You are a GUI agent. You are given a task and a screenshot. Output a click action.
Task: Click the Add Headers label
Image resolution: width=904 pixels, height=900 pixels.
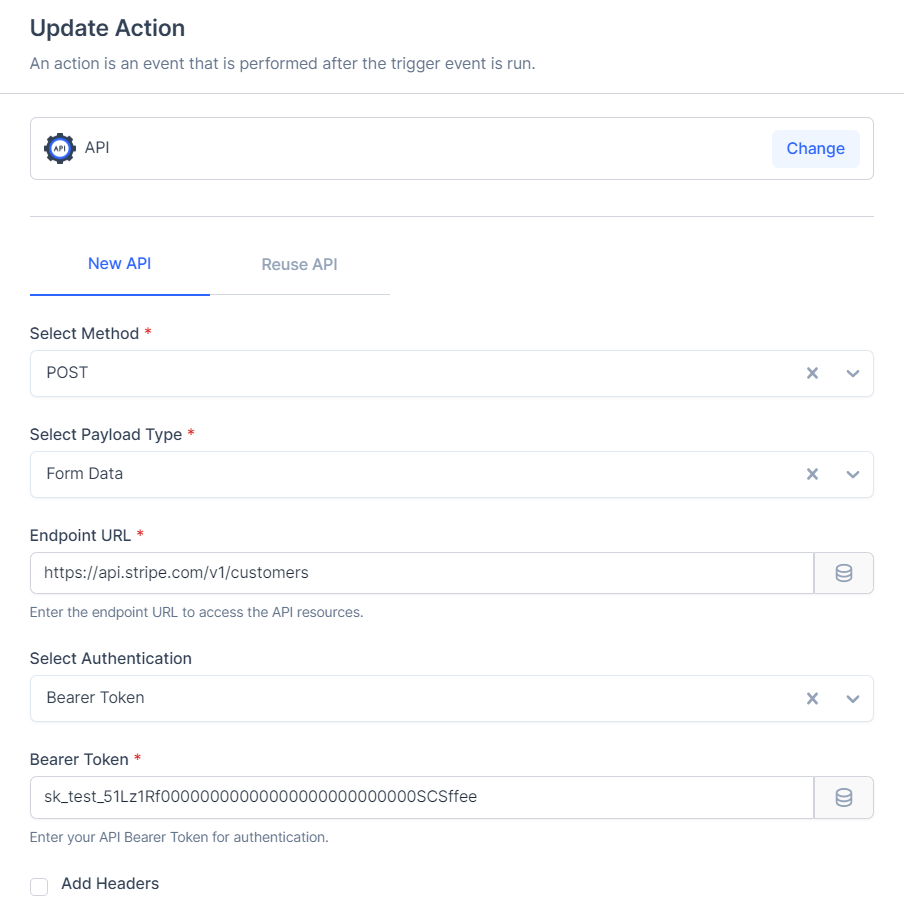(x=110, y=884)
